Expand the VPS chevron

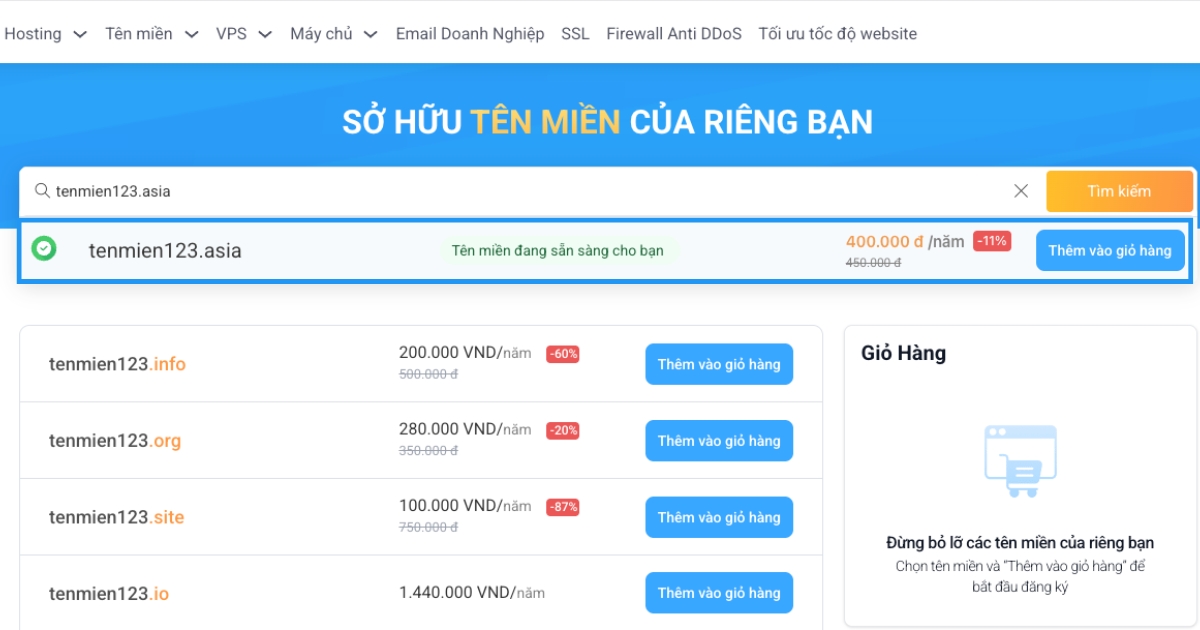pyautogui.click(x=242, y=33)
